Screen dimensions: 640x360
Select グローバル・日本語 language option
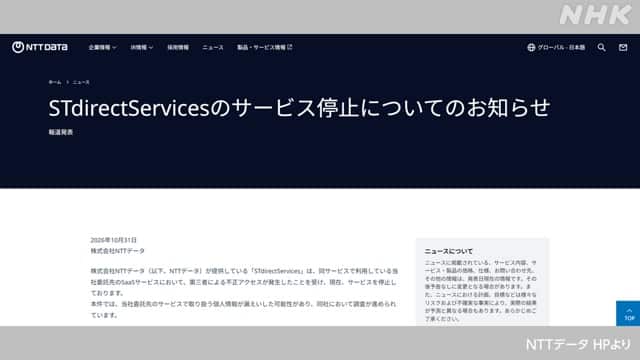coord(561,47)
